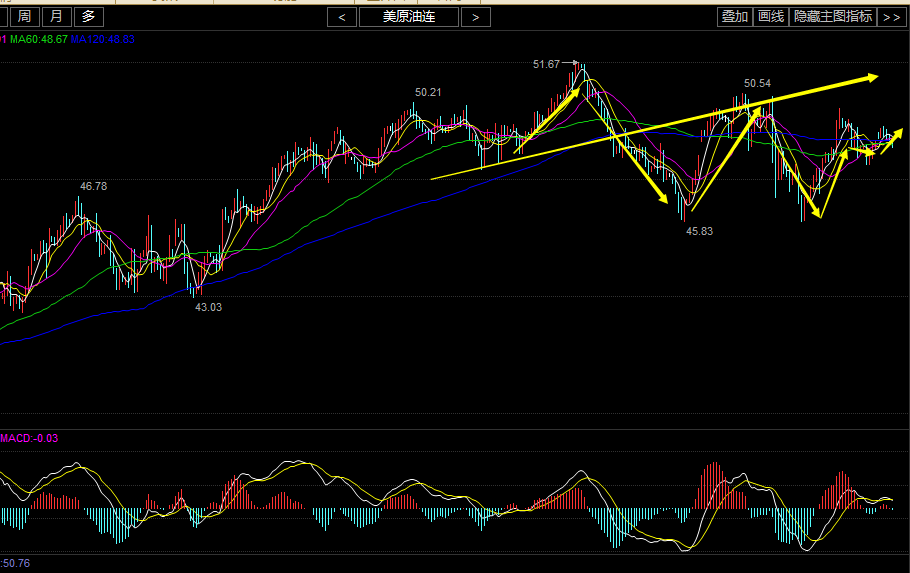Click the 51.67 high price marker
This screenshot has height=573, width=910.
tap(546, 64)
